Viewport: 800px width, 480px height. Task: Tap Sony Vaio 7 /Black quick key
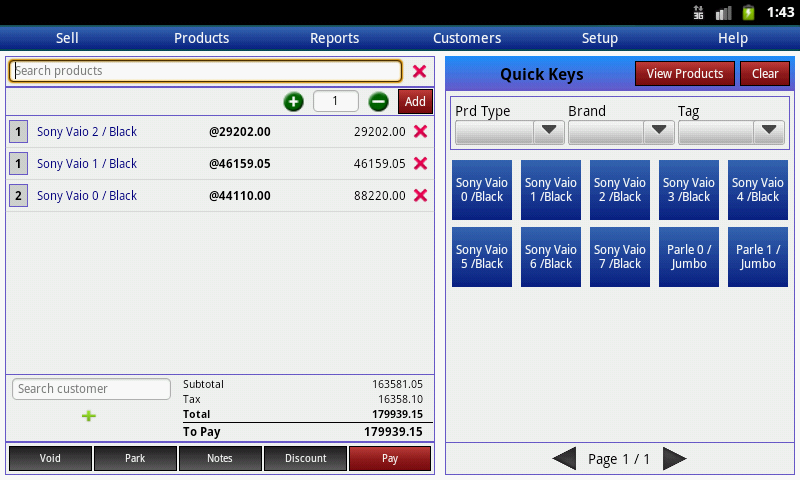pos(619,257)
